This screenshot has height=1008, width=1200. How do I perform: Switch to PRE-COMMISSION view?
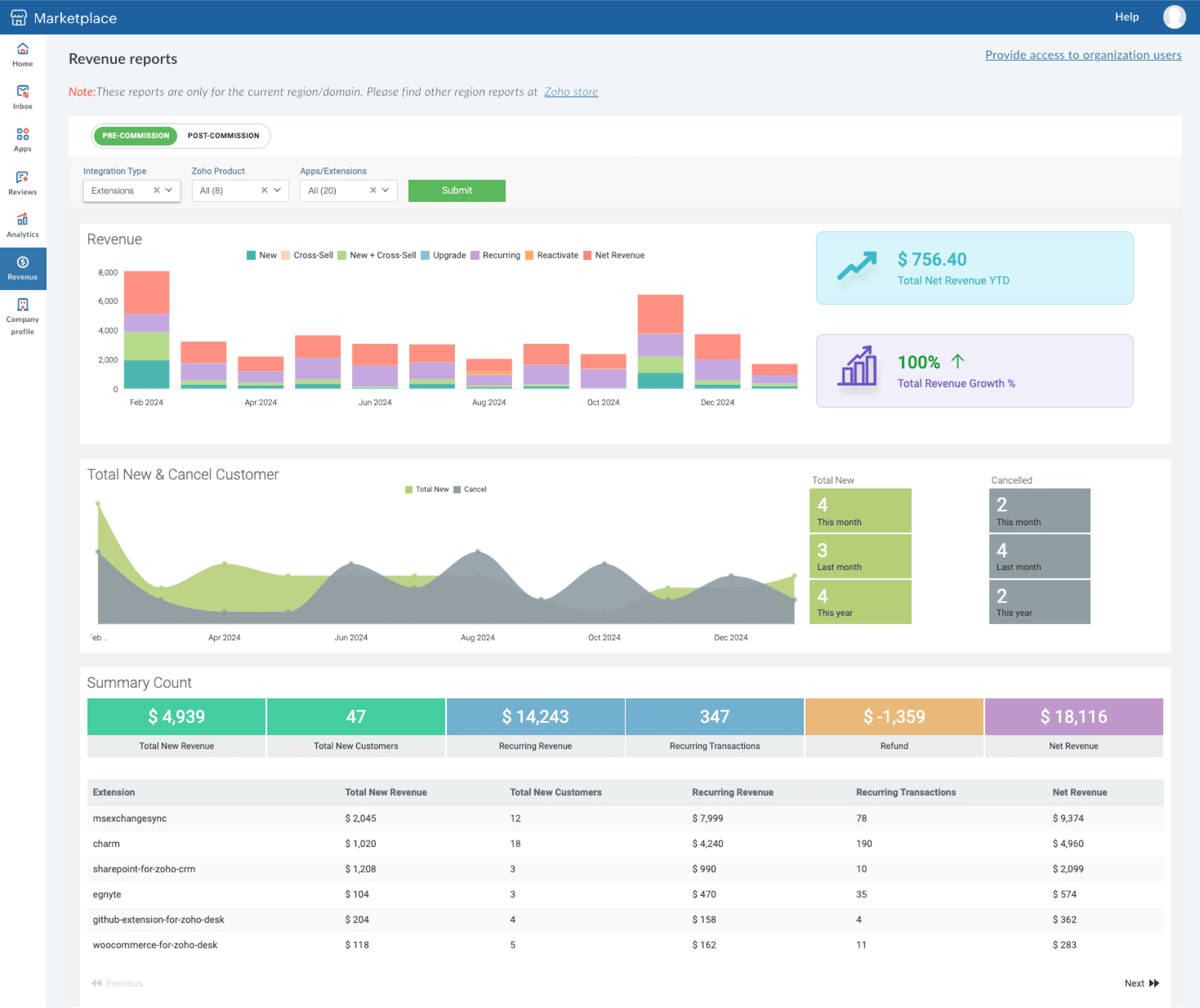tap(136, 136)
